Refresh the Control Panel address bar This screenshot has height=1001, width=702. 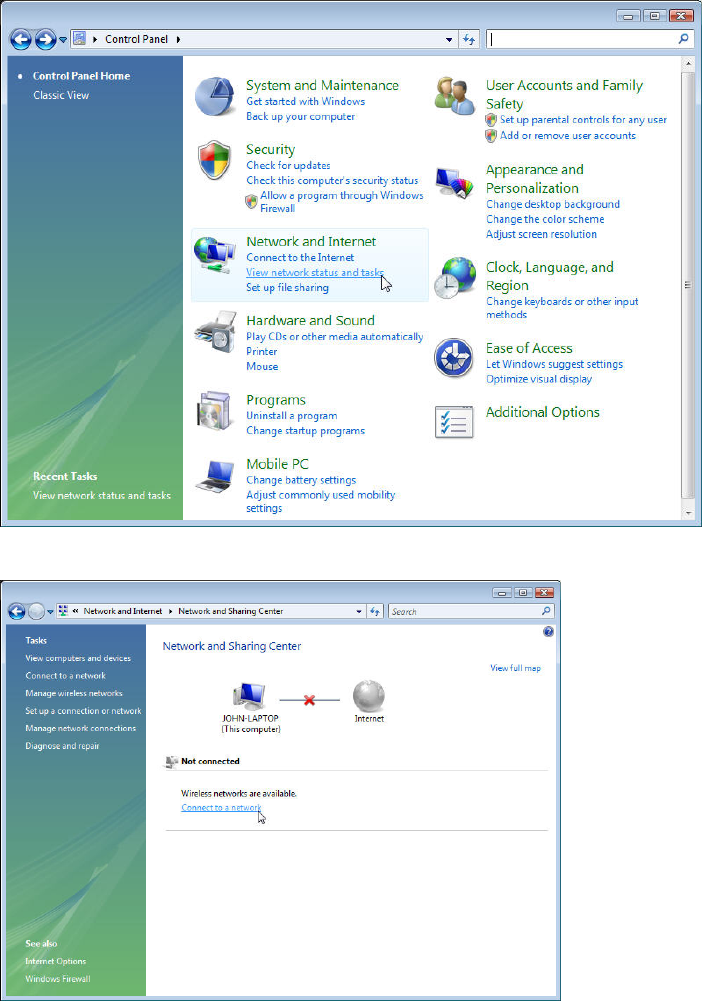click(x=469, y=40)
